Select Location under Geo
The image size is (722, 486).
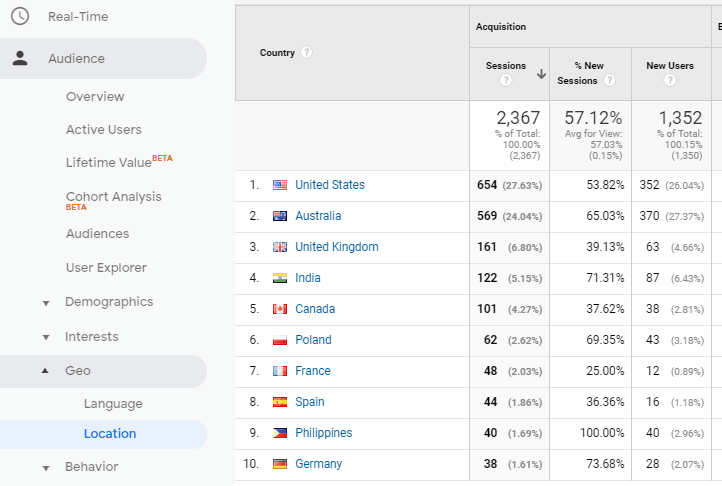110,434
